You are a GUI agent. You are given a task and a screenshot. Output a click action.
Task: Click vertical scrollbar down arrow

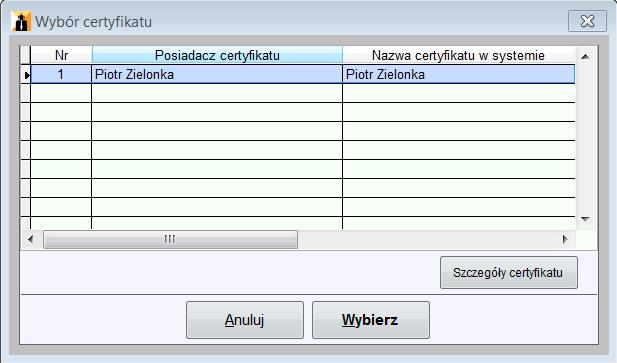pyautogui.click(x=585, y=219)
